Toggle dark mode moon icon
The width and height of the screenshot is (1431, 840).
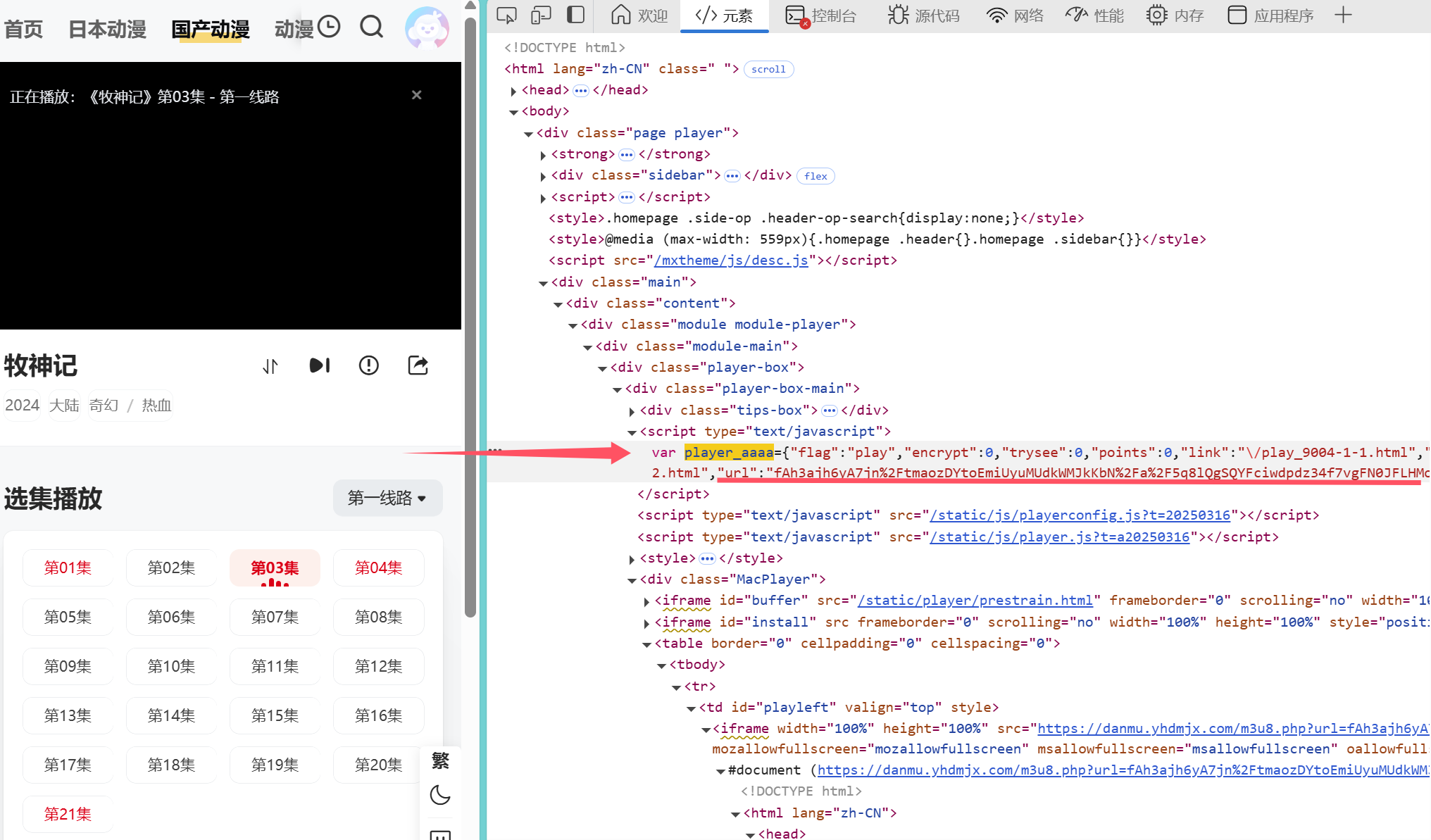pos(440,795)
